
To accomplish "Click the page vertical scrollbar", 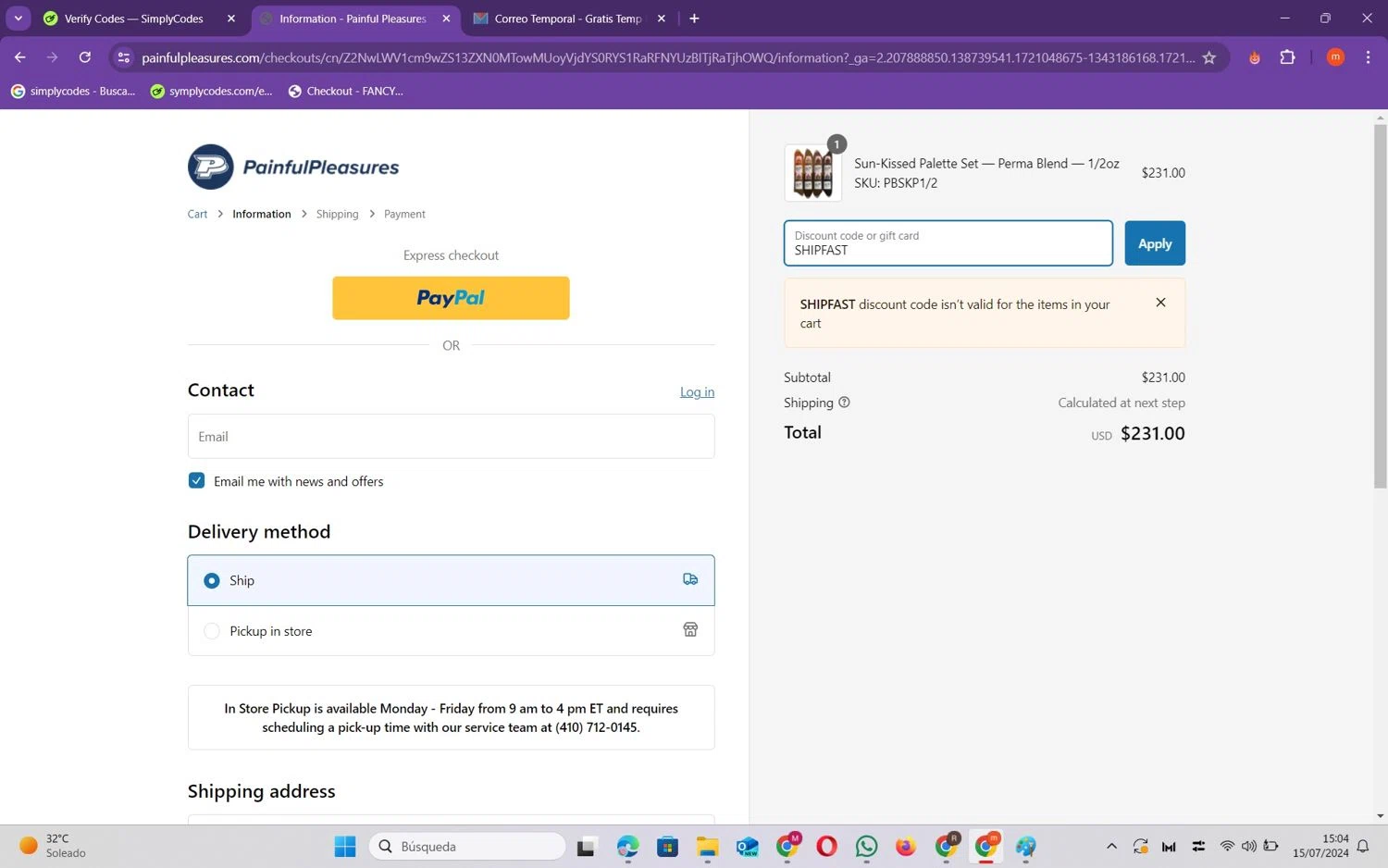I will [x=1380, y=305].
